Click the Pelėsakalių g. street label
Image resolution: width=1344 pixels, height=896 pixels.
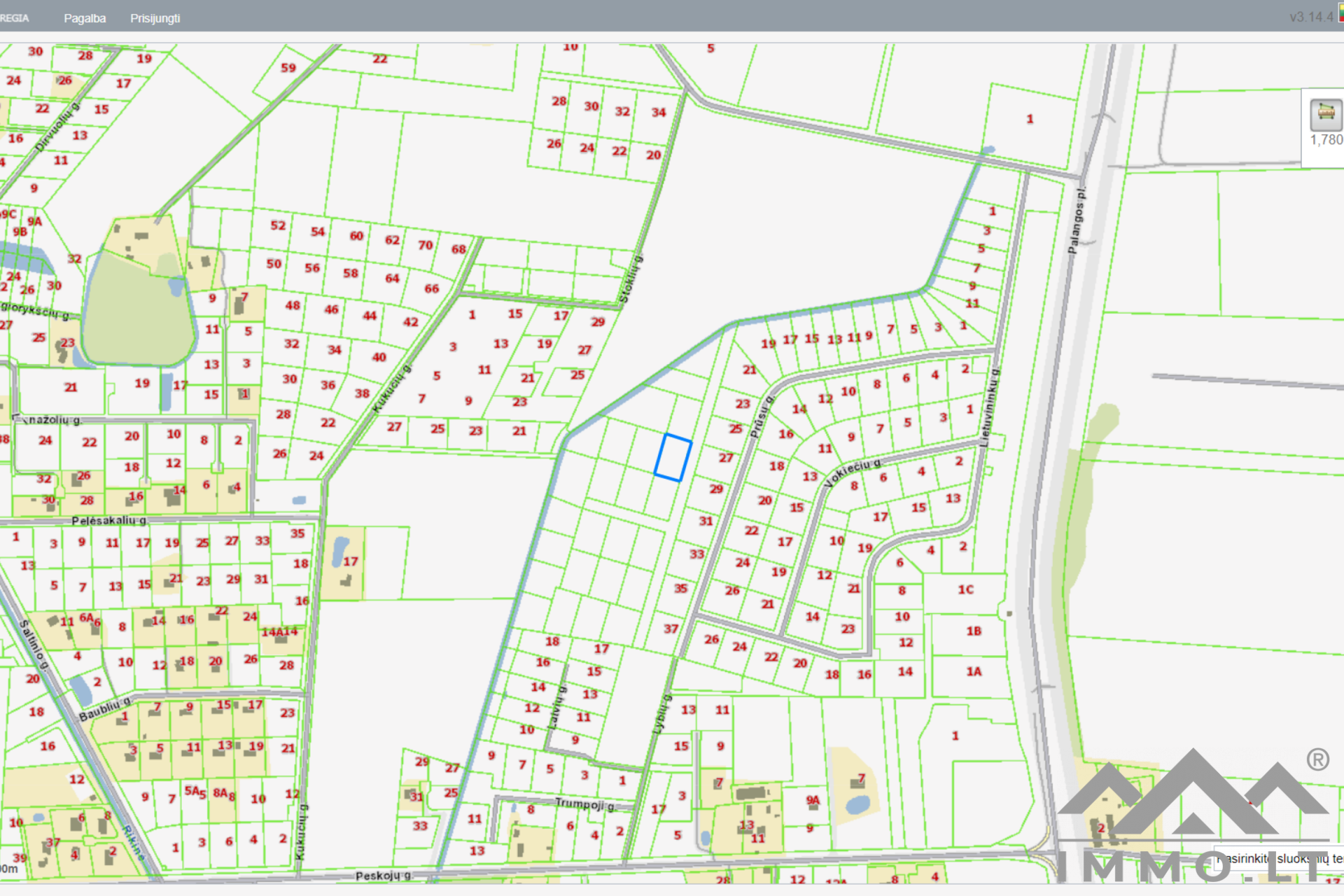(108, 521)
